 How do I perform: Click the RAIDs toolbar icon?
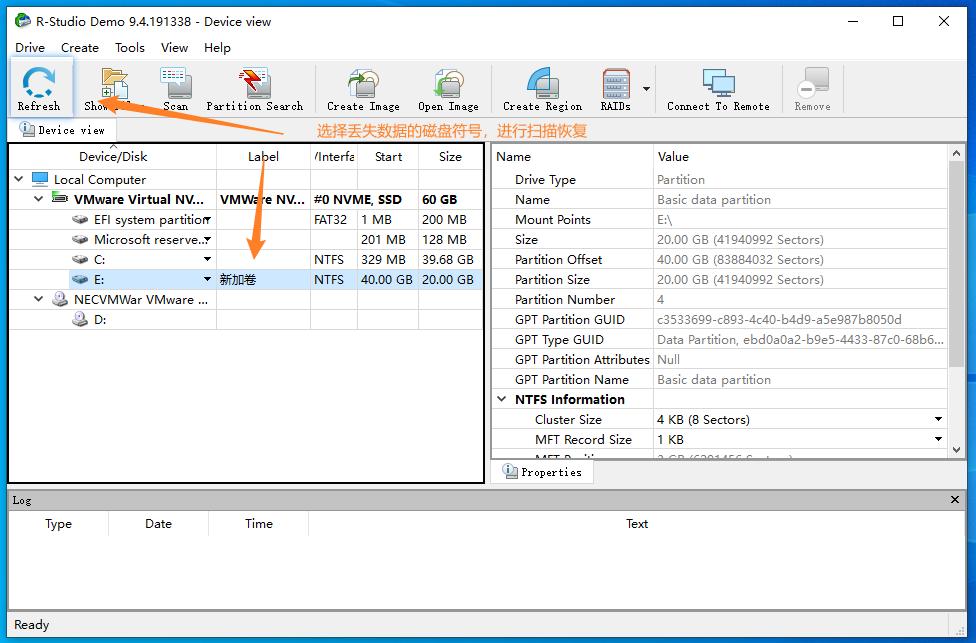coord(615,88)
